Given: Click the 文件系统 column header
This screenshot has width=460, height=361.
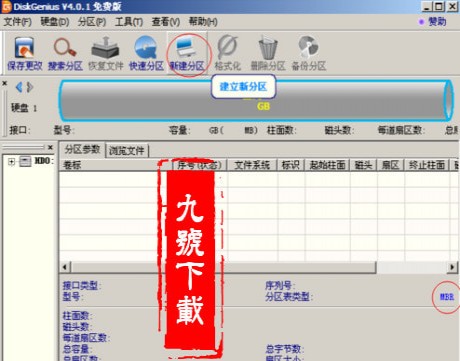Looking at the screenshot, I should click(x=252, y=165).
